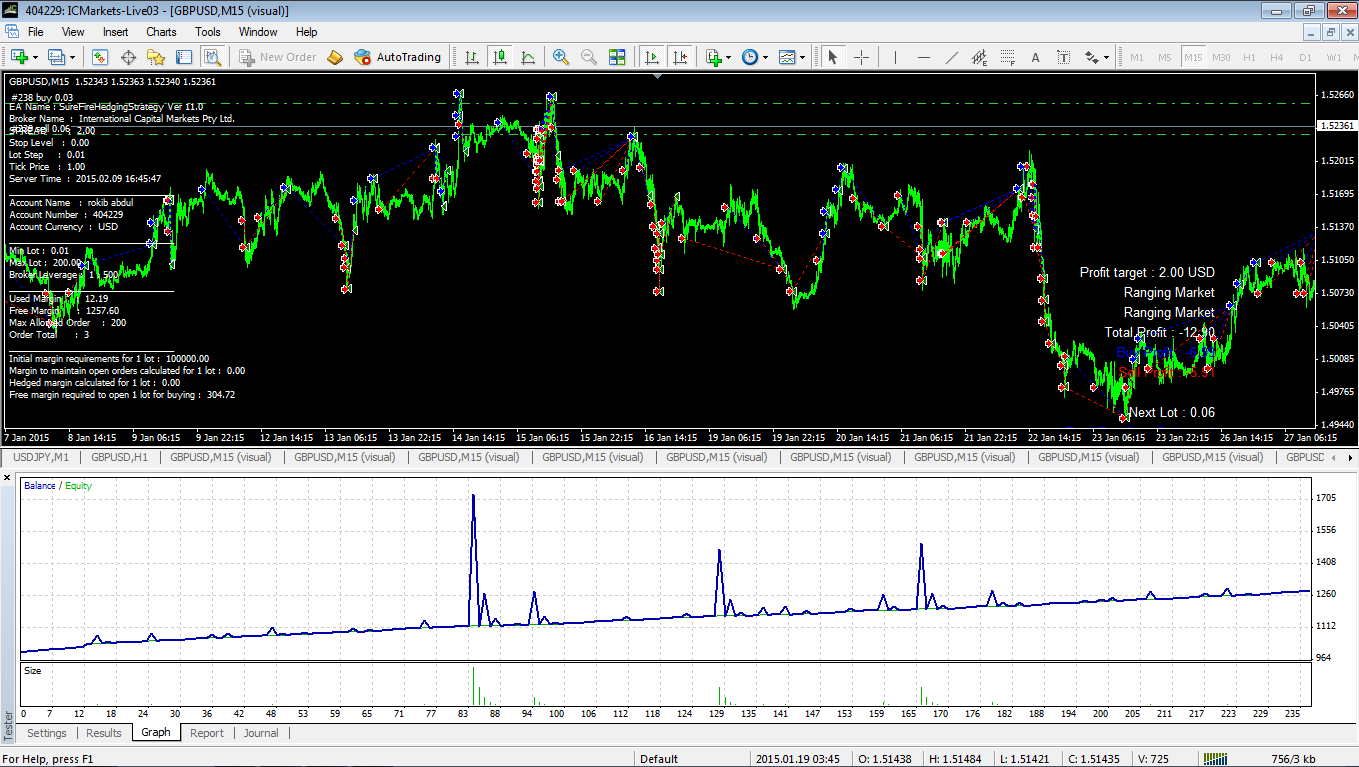The height and width of the screenshot is (767, 1359).
Task: Select the Crosshair cursor tool
Action: click(861, 57)
